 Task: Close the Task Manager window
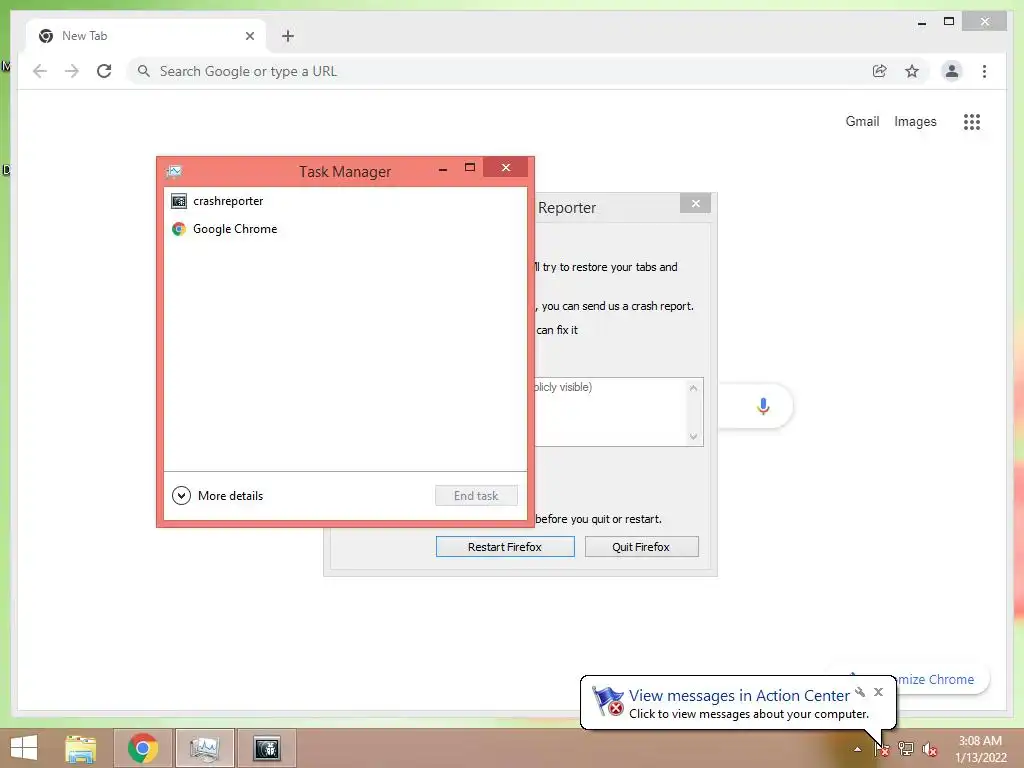505,168
